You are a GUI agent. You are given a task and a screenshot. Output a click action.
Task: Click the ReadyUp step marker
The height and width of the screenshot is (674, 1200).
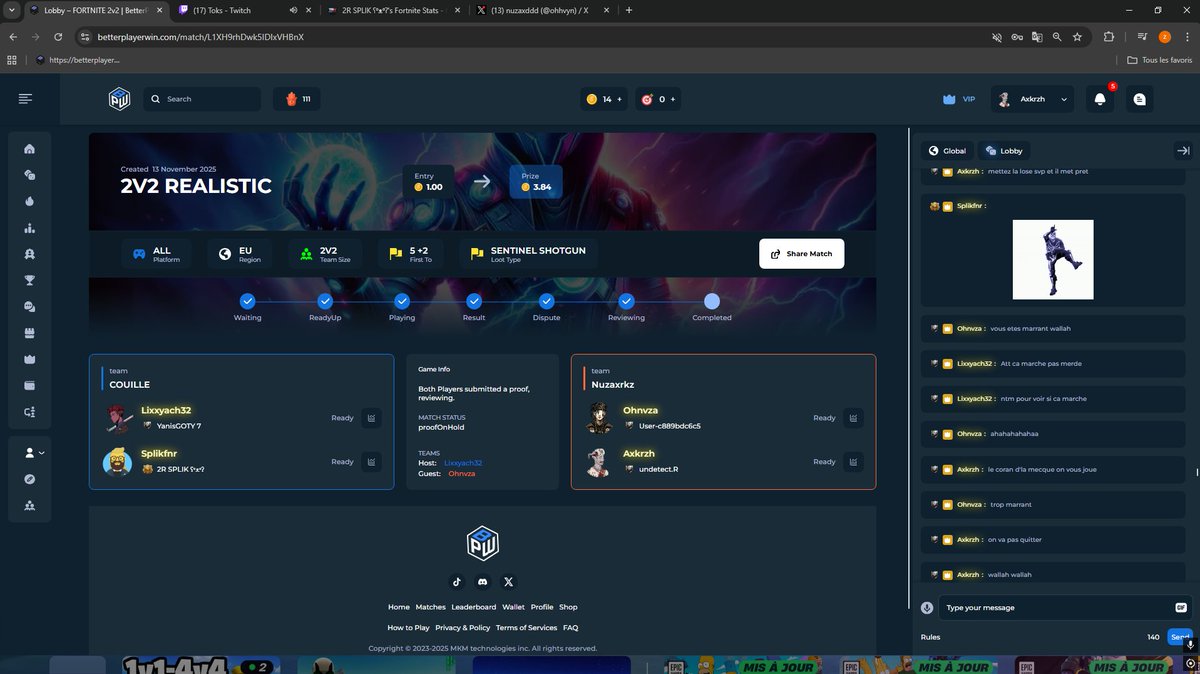click(325, 300)
